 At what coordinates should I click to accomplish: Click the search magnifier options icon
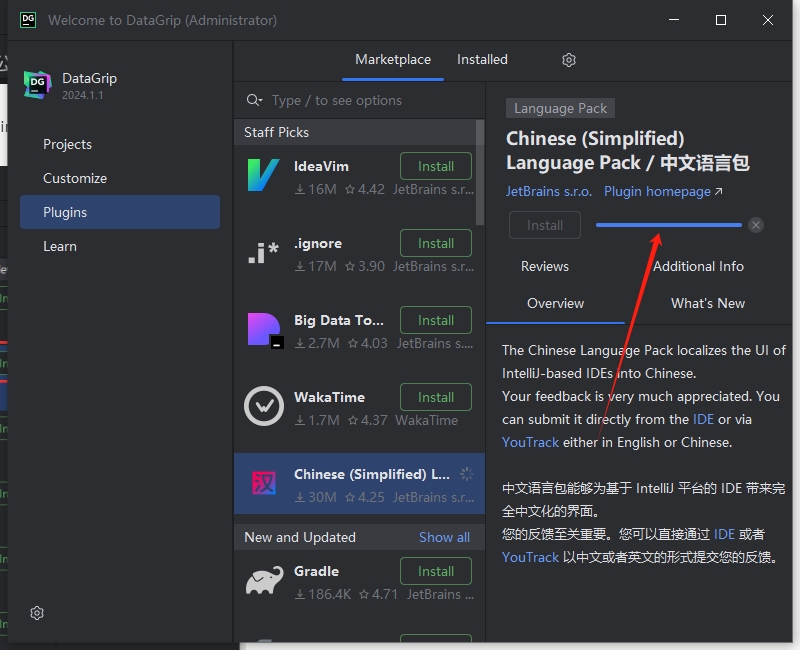click(x=254, y=100)
